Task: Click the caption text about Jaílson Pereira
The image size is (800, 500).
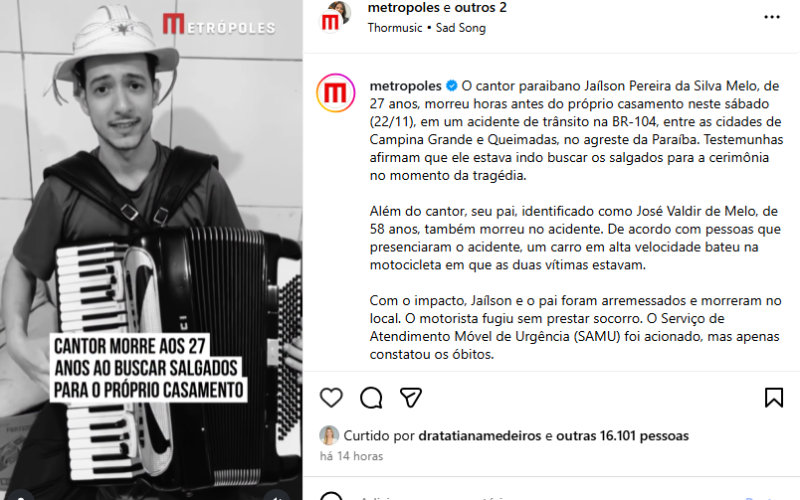Action: 576,130
